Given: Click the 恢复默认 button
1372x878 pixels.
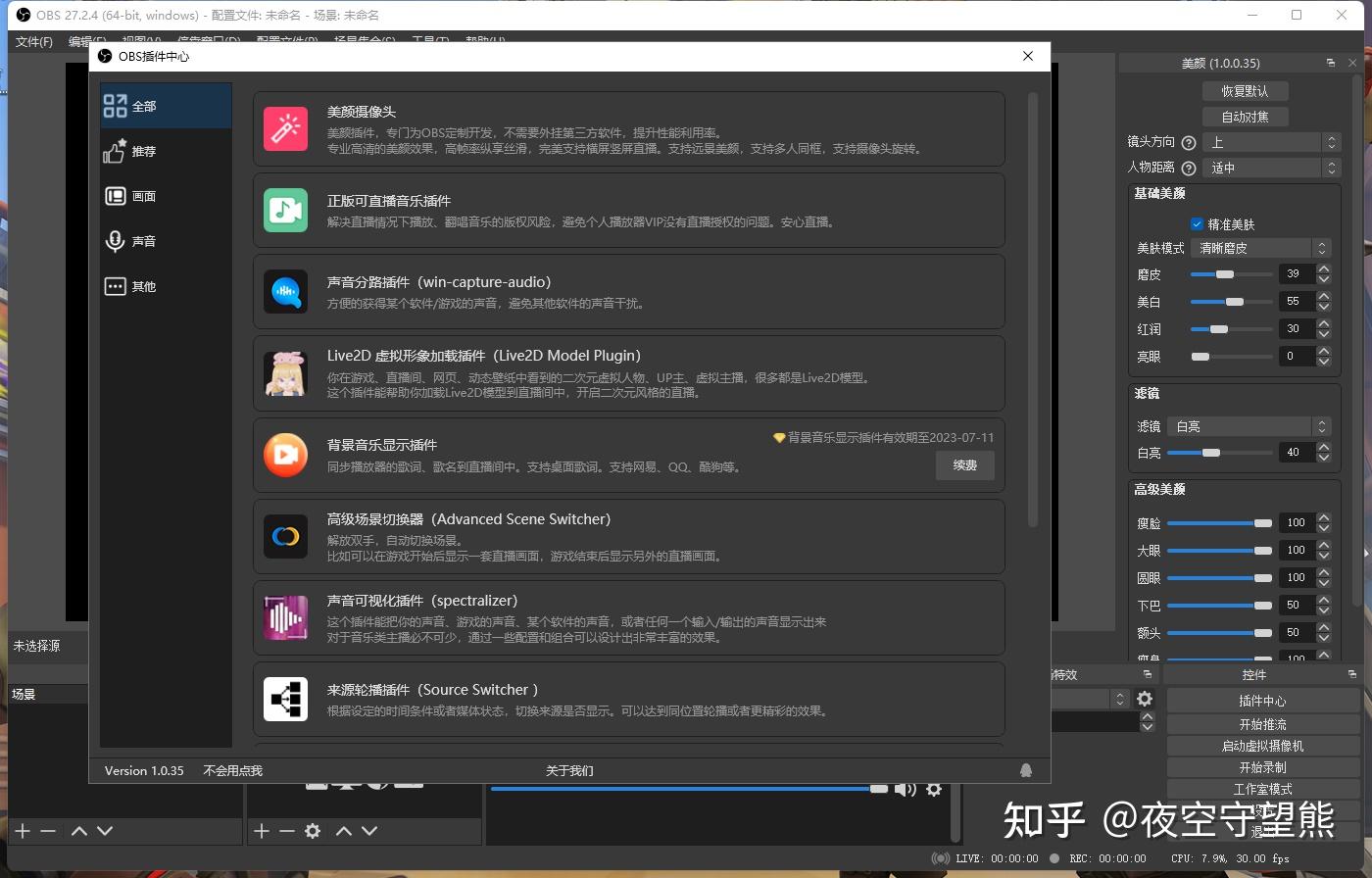Looking at the screenshot, I should 1245,91.
